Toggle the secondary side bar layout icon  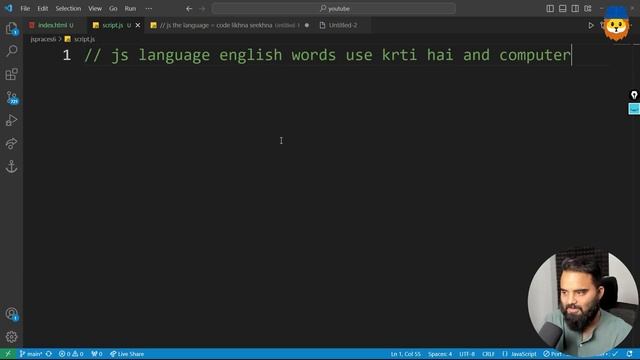pos(575,9)
